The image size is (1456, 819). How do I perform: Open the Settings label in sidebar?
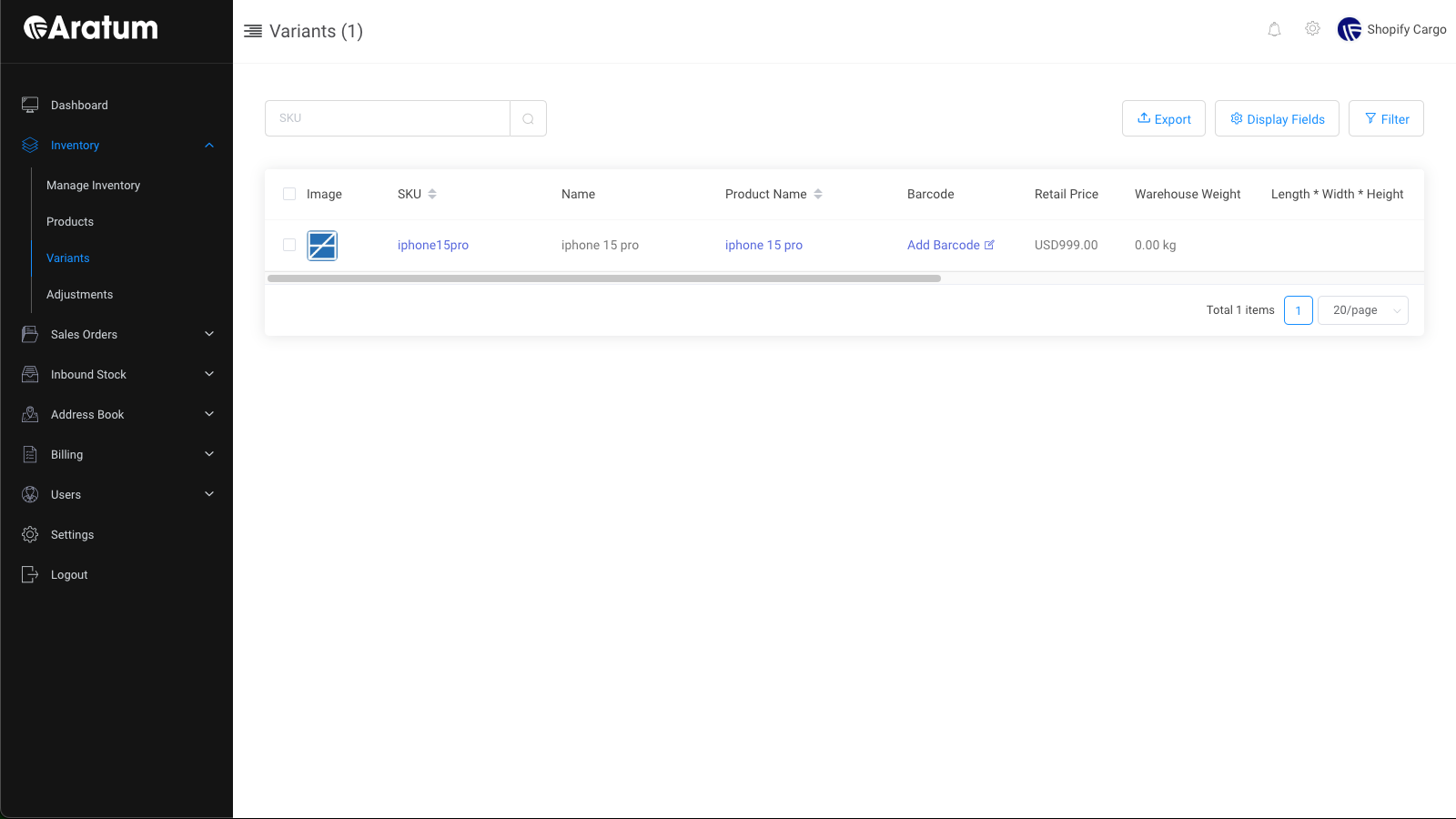(73, 534)
